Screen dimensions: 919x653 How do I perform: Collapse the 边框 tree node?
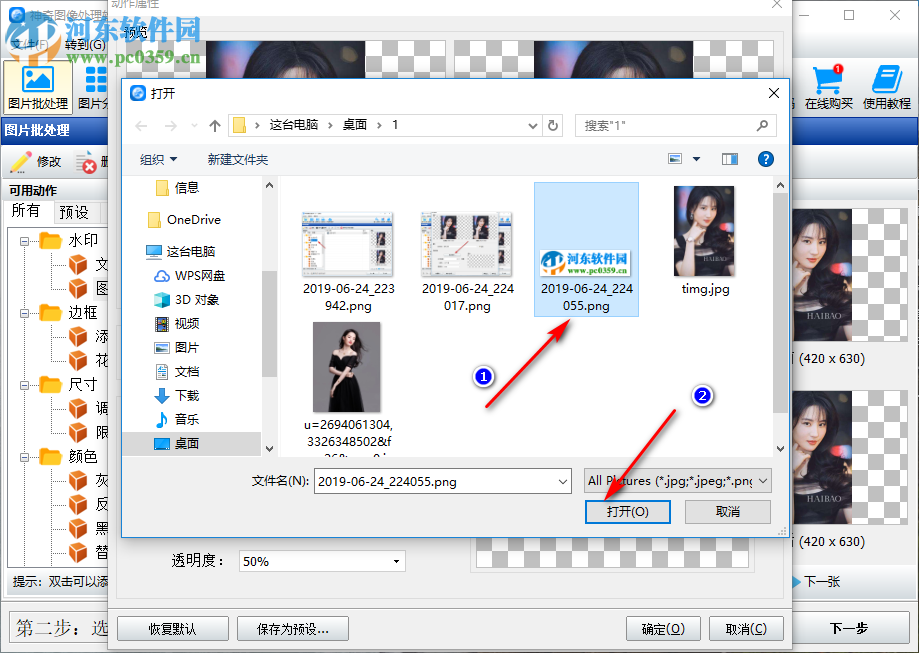[24, 313]
